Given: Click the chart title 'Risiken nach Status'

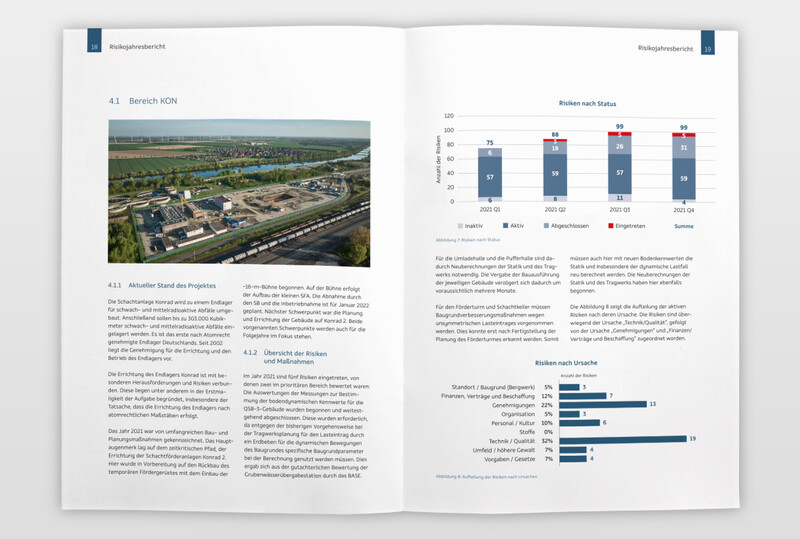Looking at the screenshot, I should click(x=587, y=104).
